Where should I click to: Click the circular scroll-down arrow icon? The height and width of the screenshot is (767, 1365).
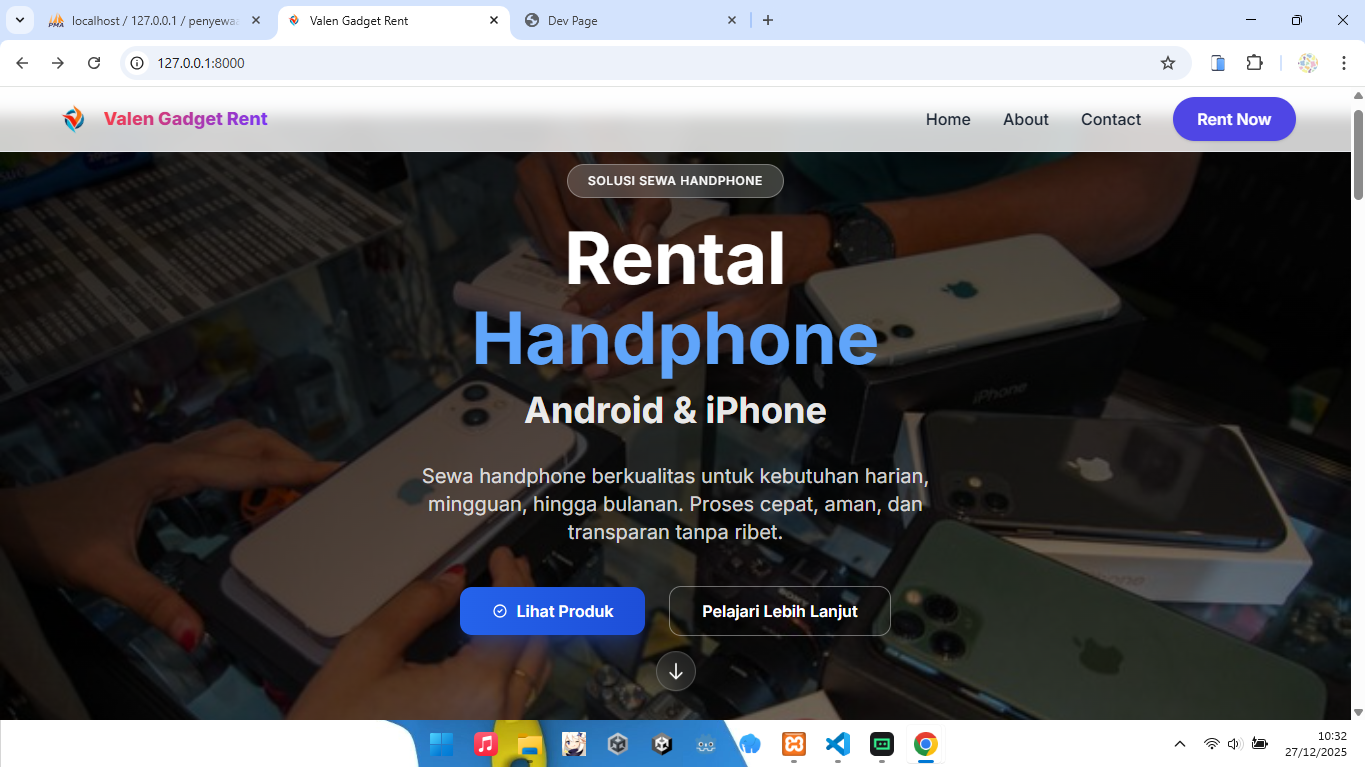pyautogui.click(x=675, y=671)
